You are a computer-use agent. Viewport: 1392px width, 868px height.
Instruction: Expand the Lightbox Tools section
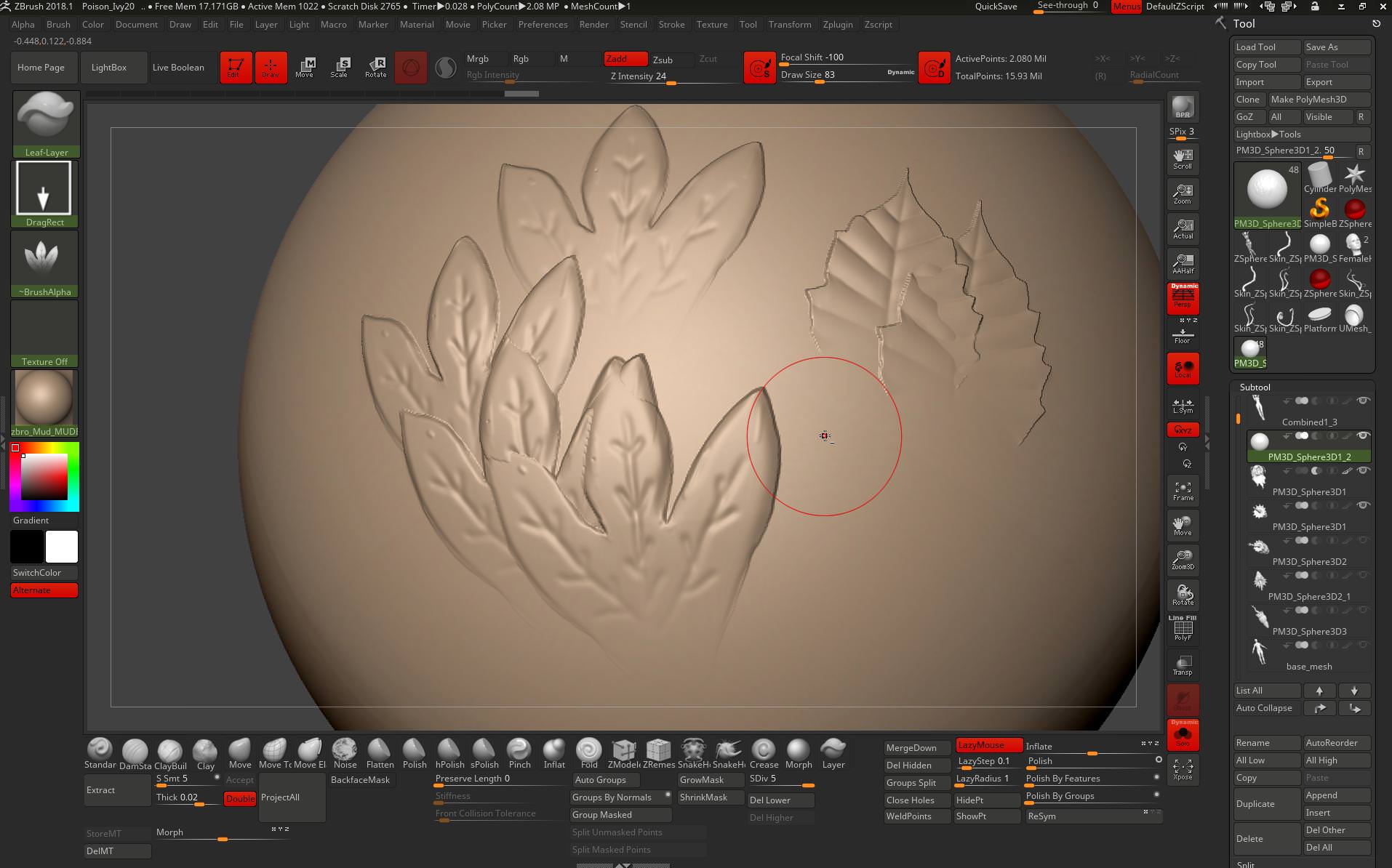(x=1302, y=134)
